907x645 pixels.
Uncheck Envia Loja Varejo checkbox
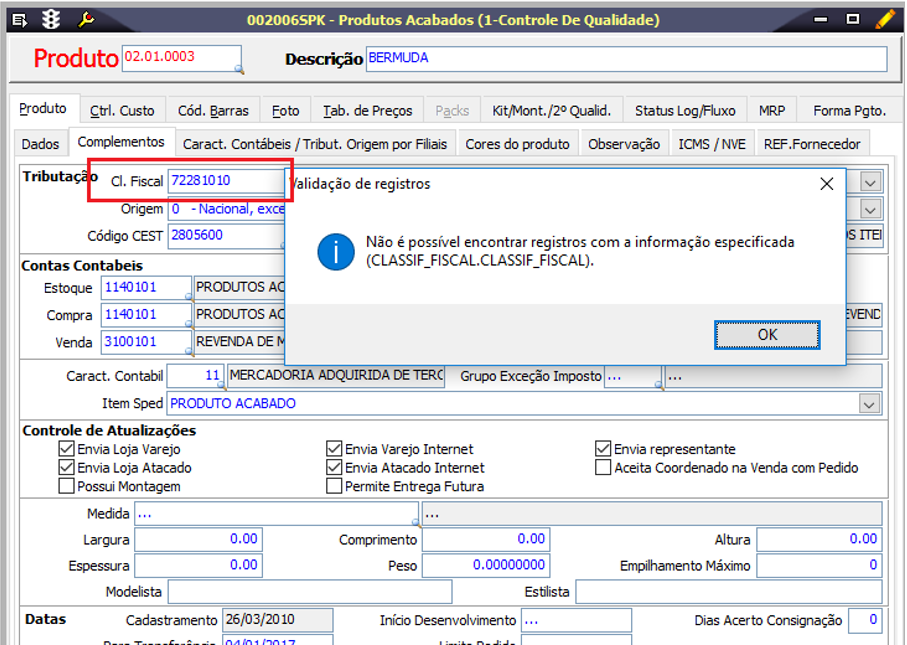[x=67, y=449]
